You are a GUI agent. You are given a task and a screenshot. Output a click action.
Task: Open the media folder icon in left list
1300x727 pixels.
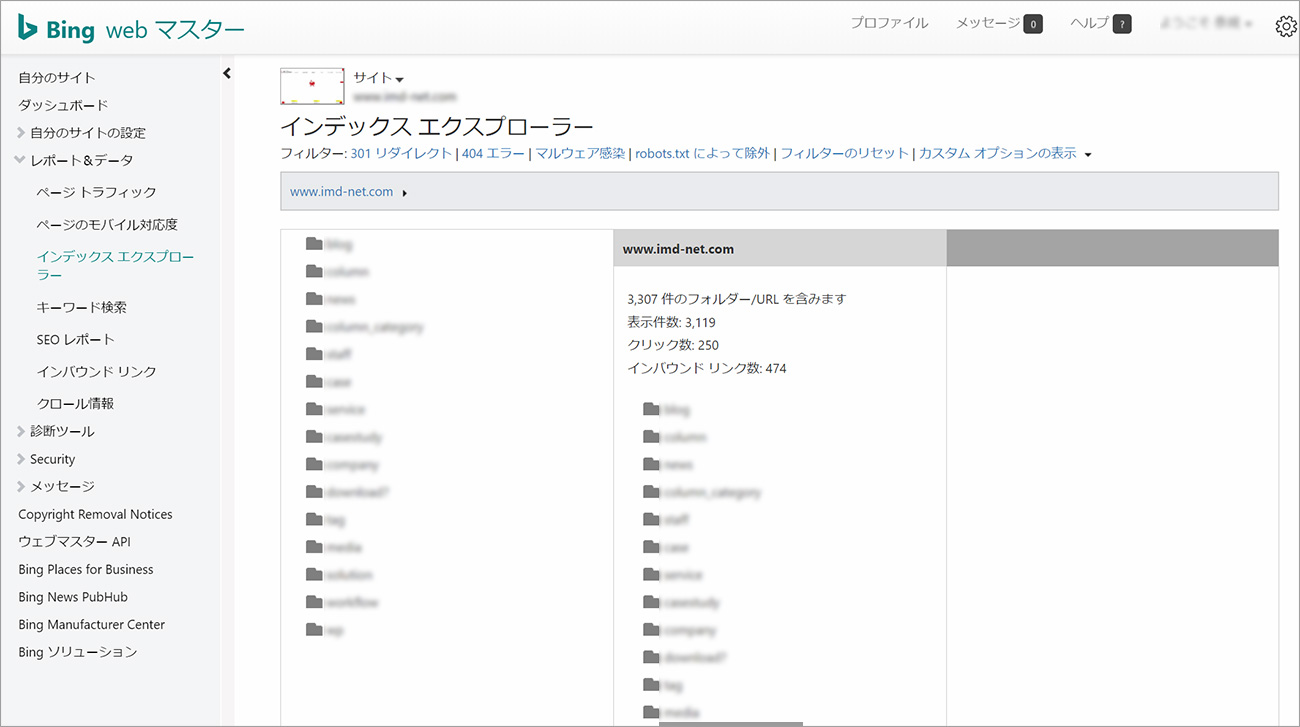[314, 547]
